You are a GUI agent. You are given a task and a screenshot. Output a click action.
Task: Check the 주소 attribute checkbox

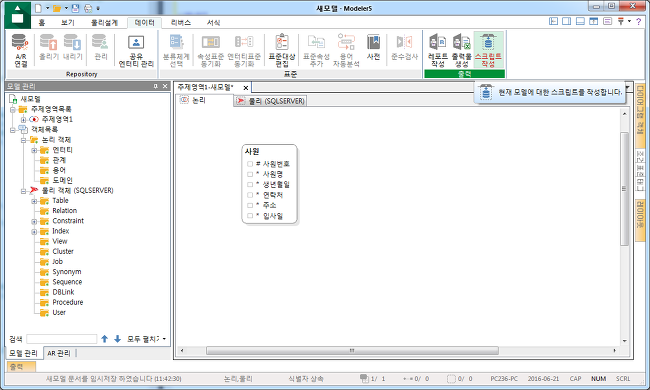pyautogui.click(x=250, y=205)
